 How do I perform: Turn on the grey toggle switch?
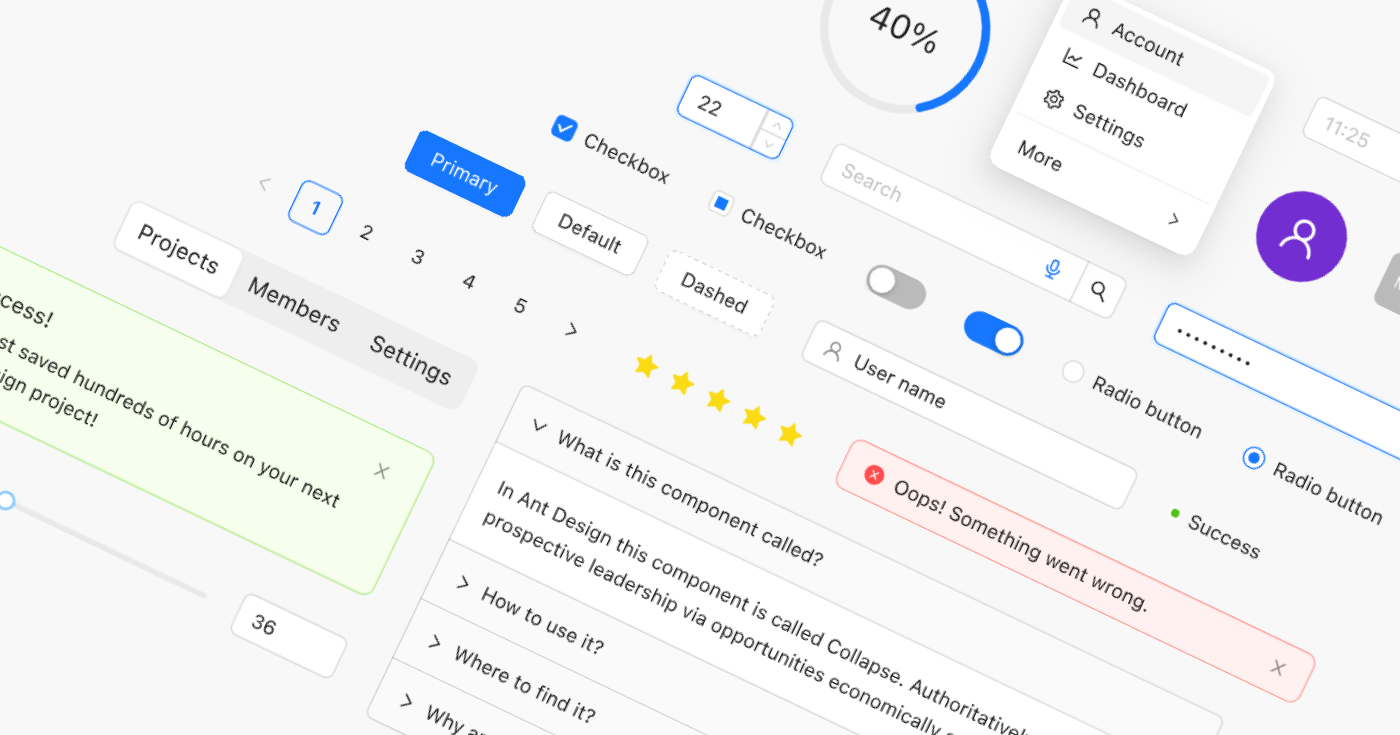[x=895, y=286]
